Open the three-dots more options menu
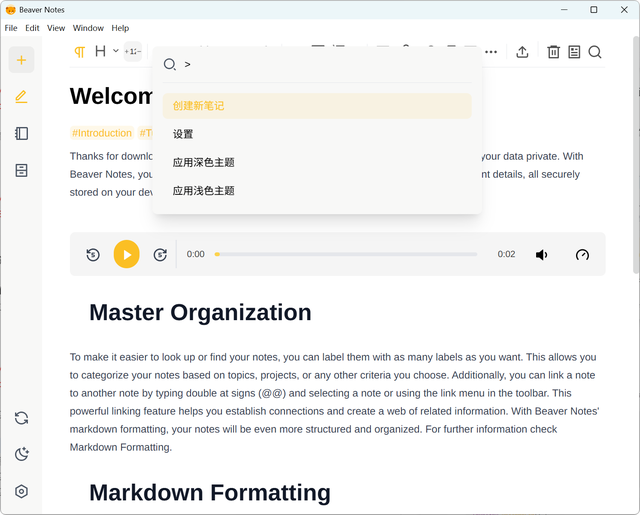This screenshot has width=640, height=515. (x=491, y=52)
